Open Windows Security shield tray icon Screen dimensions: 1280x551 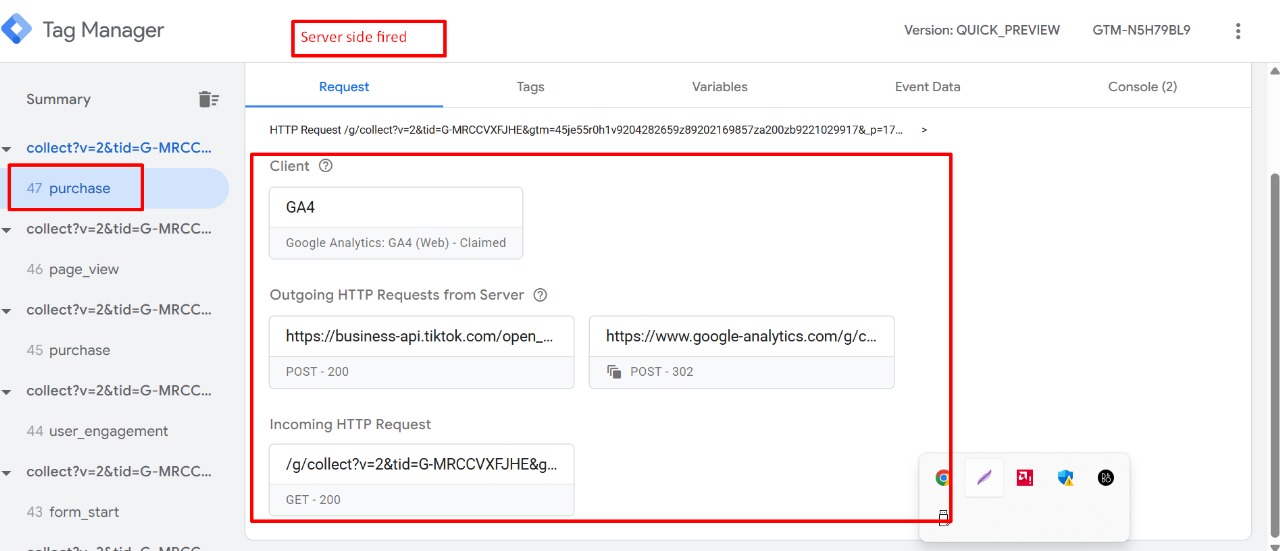click(1065, 478)
